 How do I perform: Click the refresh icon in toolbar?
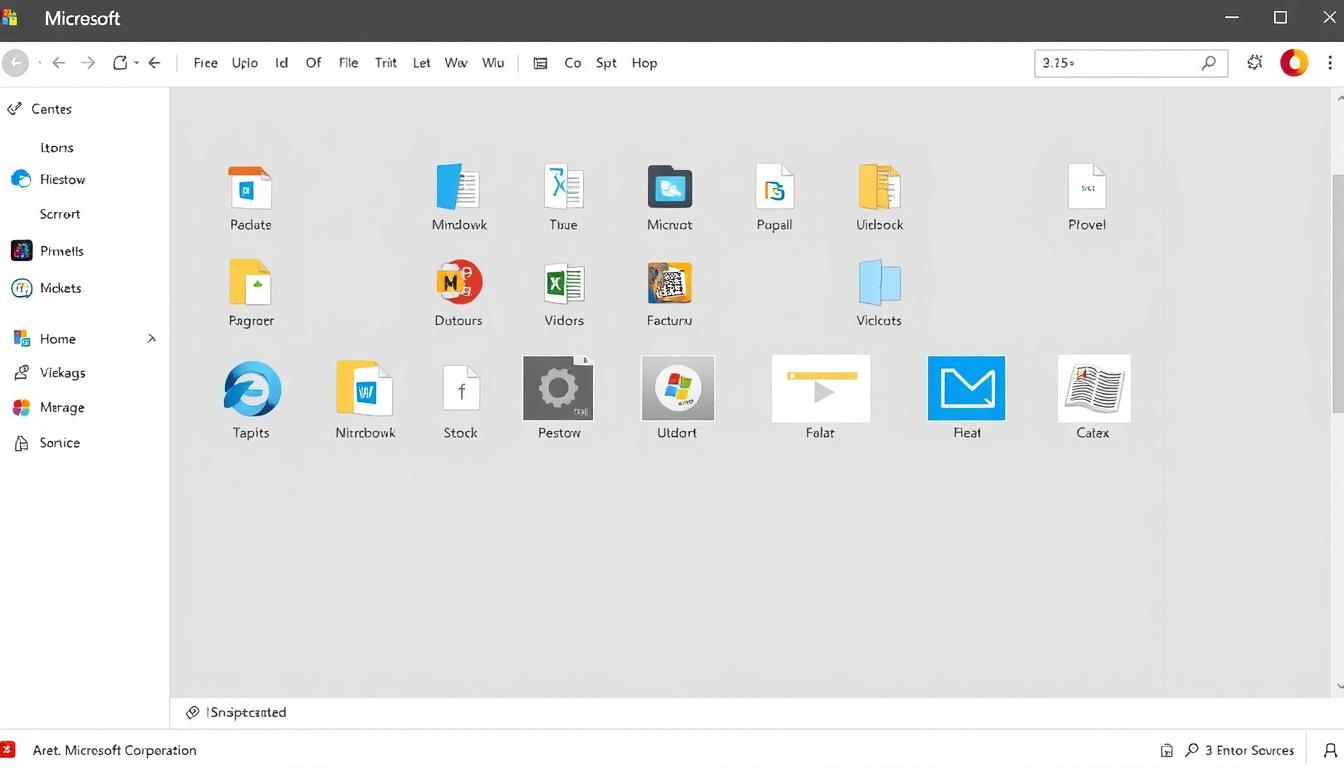(120, 63)
